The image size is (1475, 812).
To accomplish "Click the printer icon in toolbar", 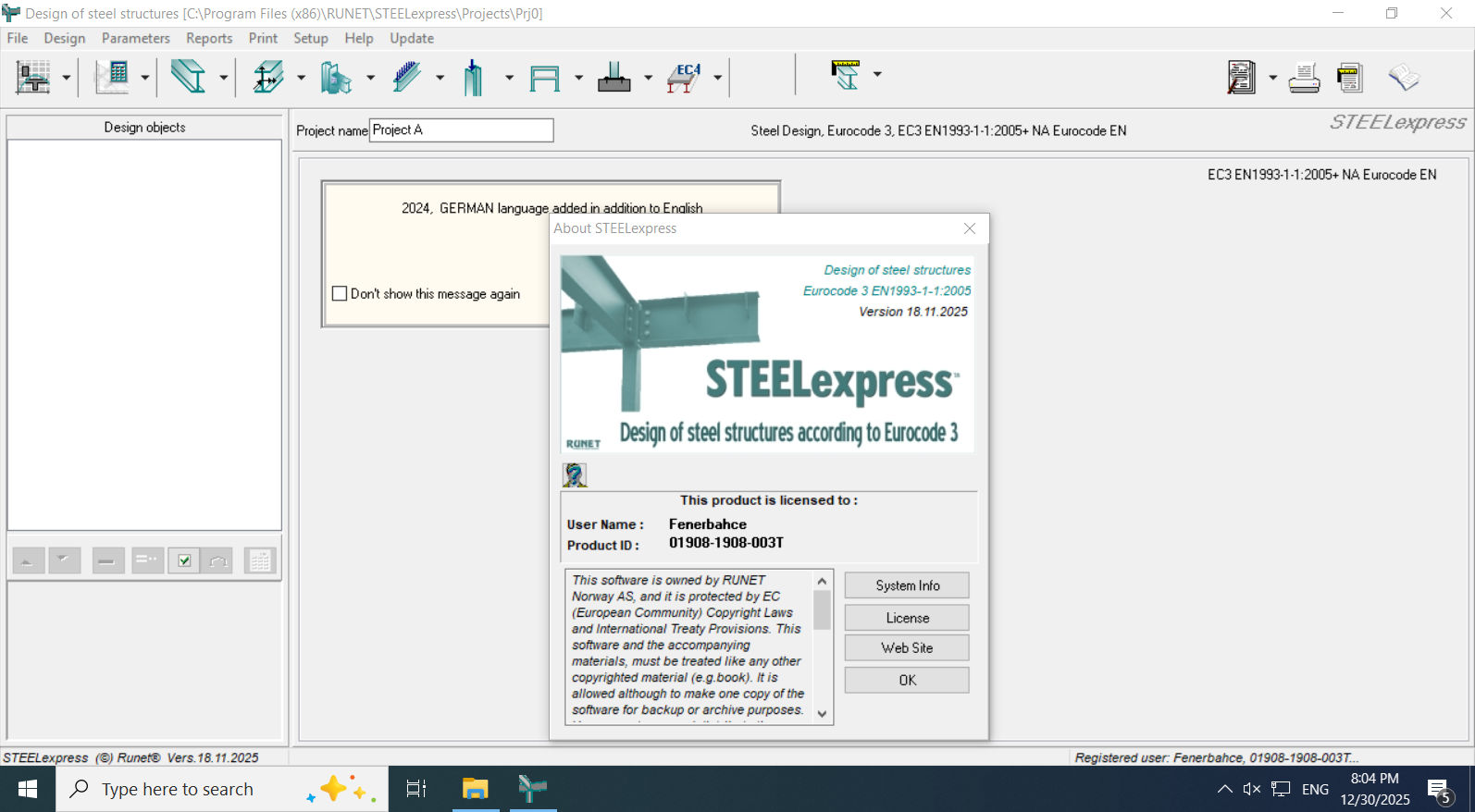I will [1304, 77].
